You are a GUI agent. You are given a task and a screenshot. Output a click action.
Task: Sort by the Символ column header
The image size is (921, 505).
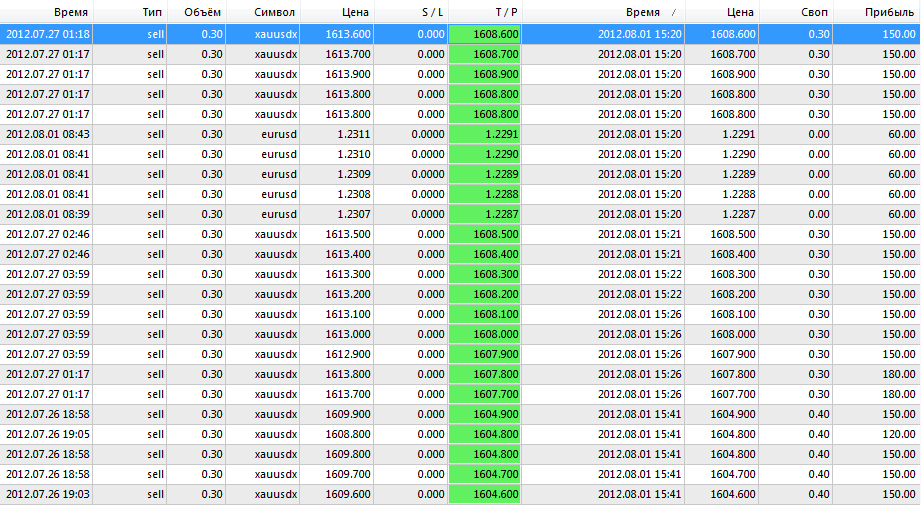coord(263,12)
